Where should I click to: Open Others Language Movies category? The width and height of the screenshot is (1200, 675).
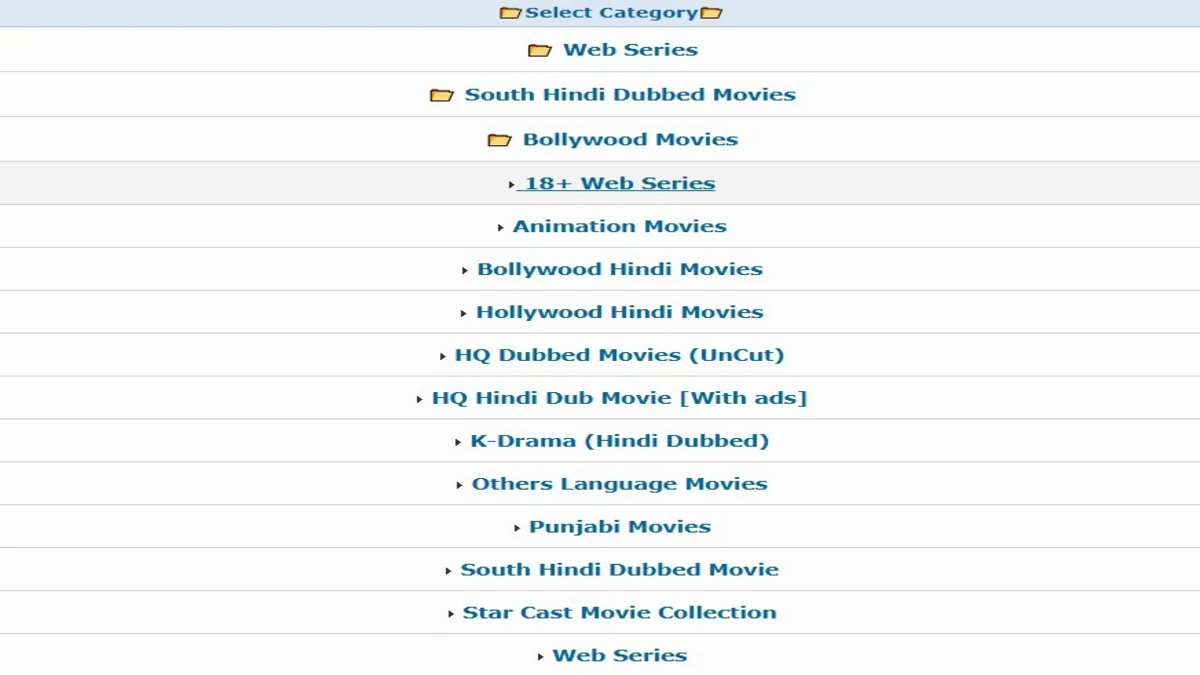click(619, 484)
